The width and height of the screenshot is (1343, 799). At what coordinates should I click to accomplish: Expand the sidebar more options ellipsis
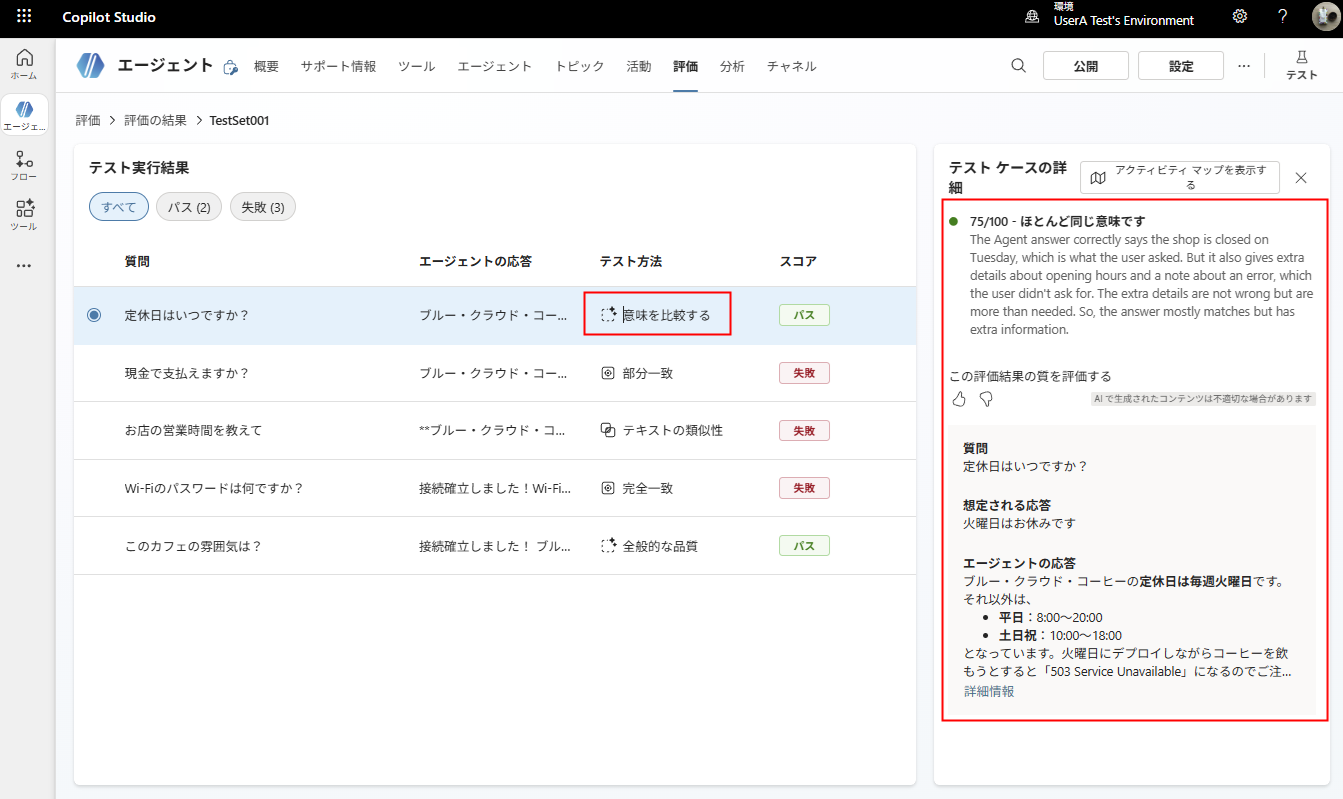(24, 266)
